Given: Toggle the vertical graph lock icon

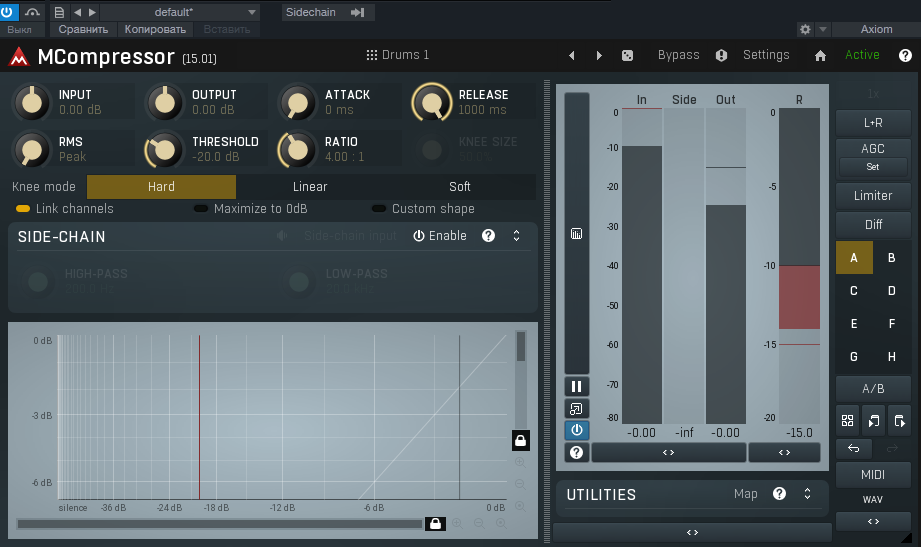Looking at the screenshot, I should (x=520, y=441).
